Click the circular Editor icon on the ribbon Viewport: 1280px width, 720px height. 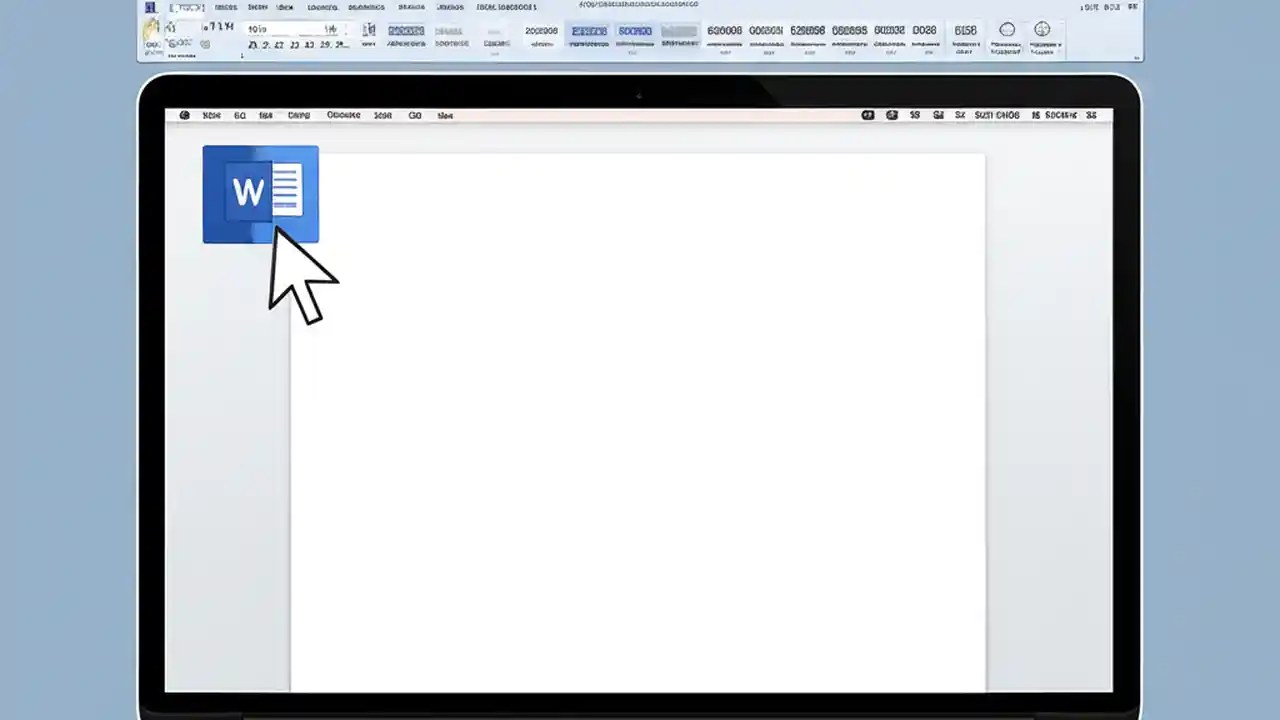(x=1007, y=29)
